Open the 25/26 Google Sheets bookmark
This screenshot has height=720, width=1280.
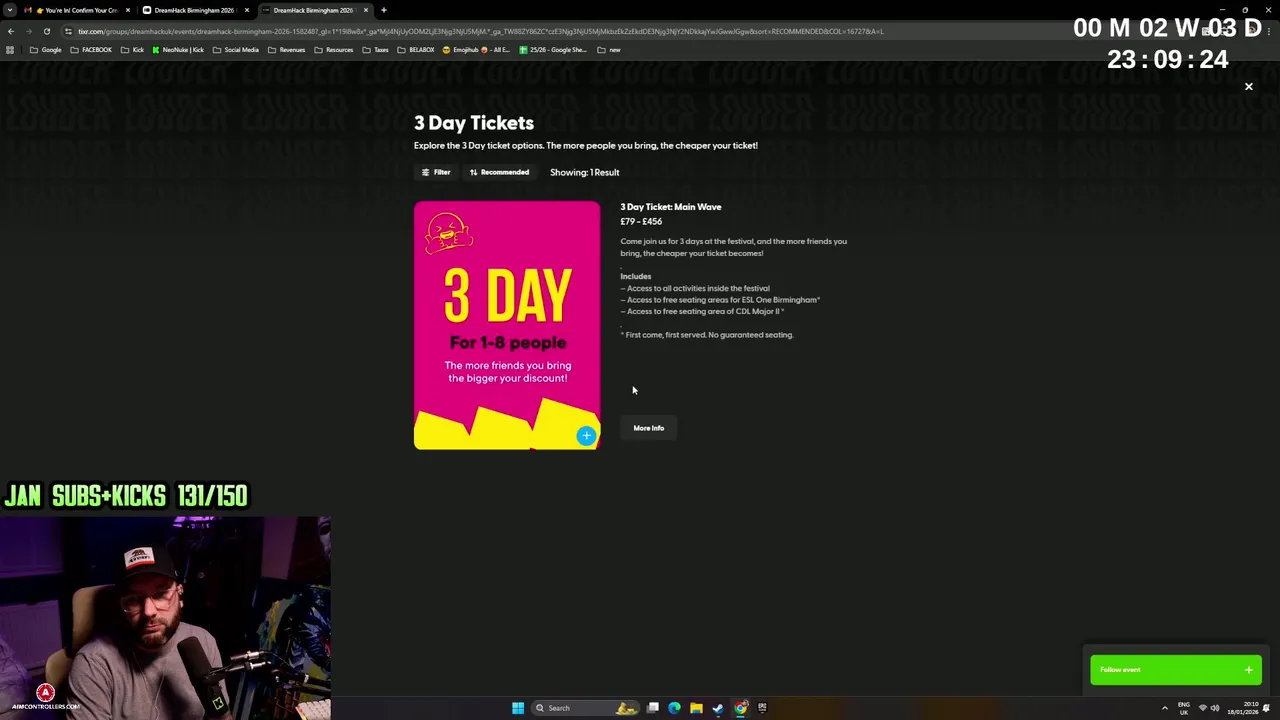coord(553,50)
